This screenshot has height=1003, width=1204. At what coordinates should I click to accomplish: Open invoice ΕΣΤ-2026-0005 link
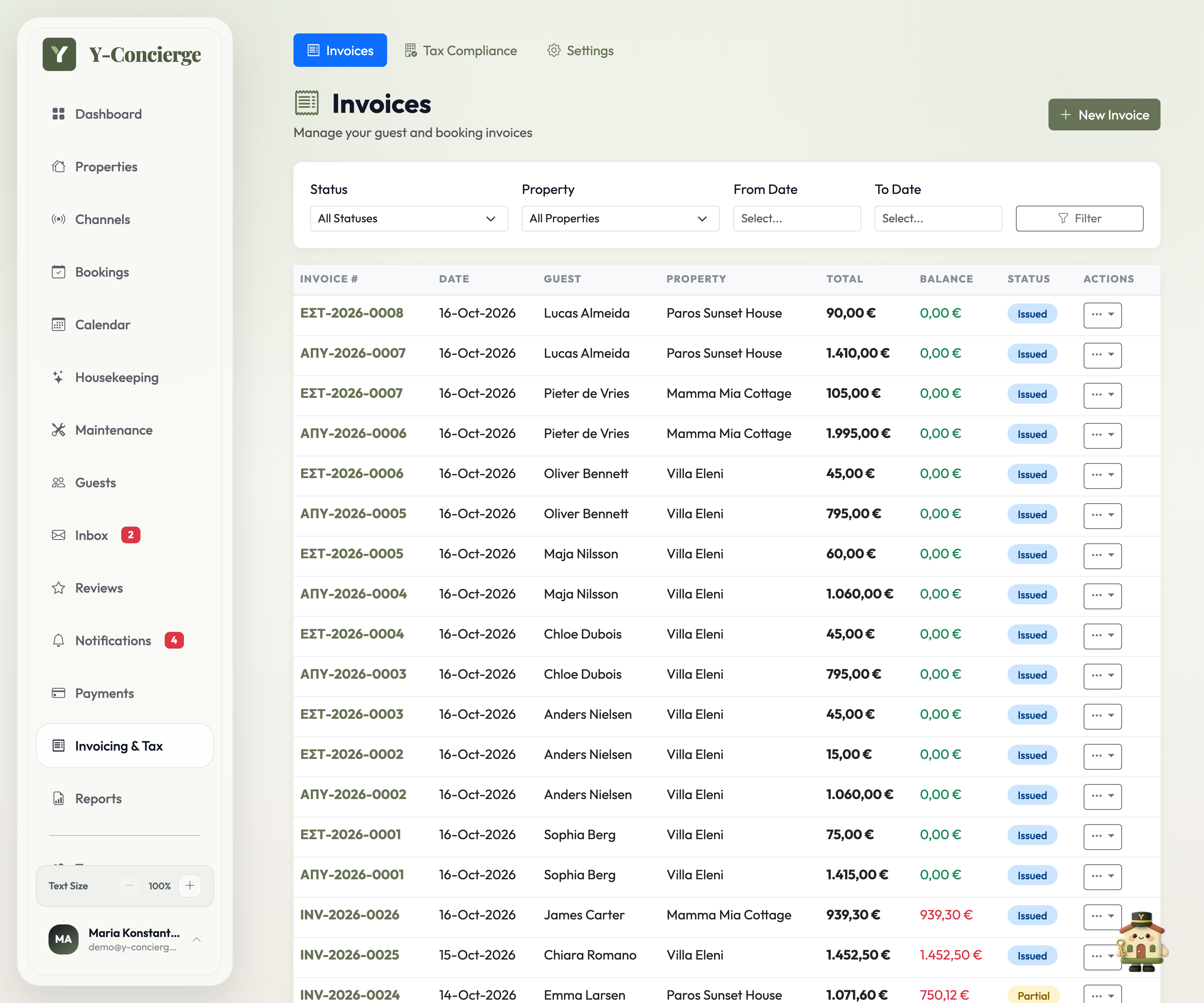coord(351,554)
